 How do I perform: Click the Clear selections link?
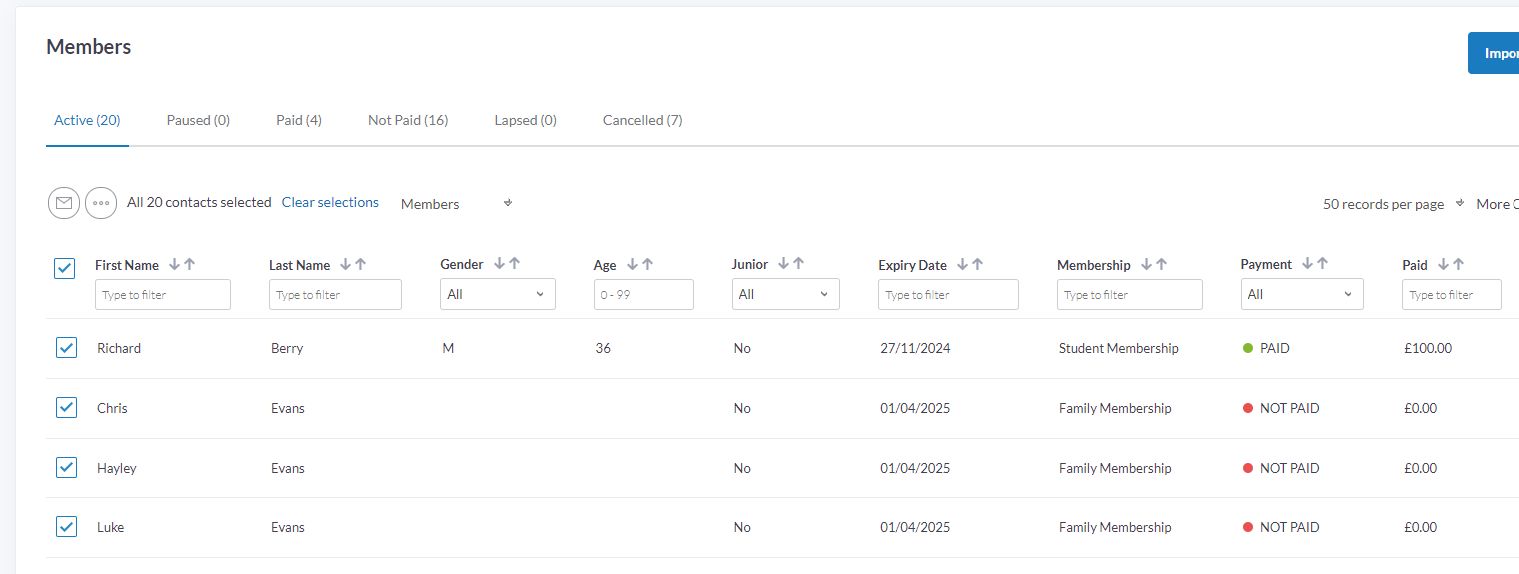tap(330, 202)
